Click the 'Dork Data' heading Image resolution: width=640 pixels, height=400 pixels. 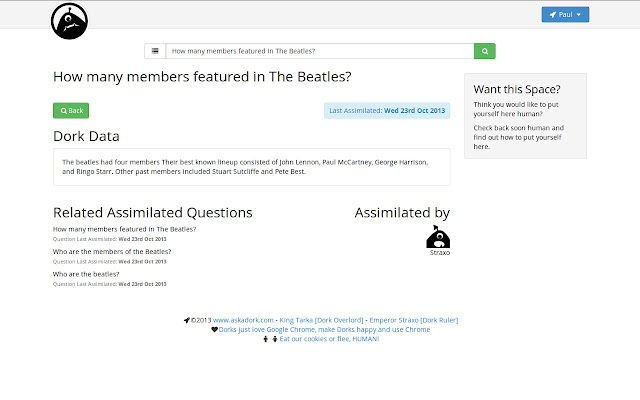tap(86, 136)
